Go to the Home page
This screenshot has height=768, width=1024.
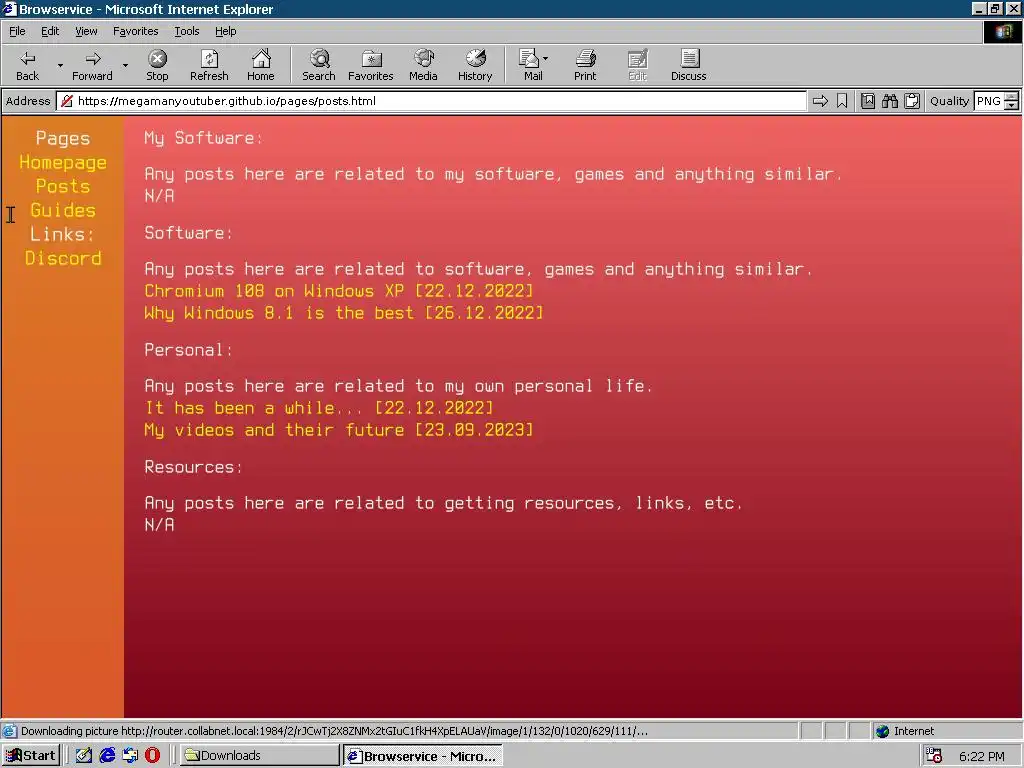261,65
